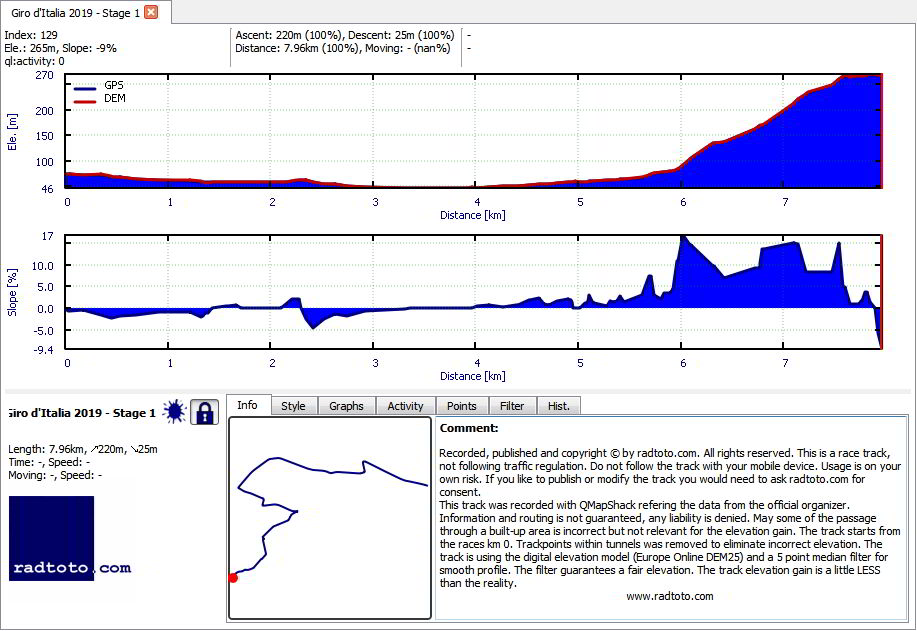The height and width of the screenshot is (631, 917).
Task: Select the Activity tab
Action: point(405,406)
